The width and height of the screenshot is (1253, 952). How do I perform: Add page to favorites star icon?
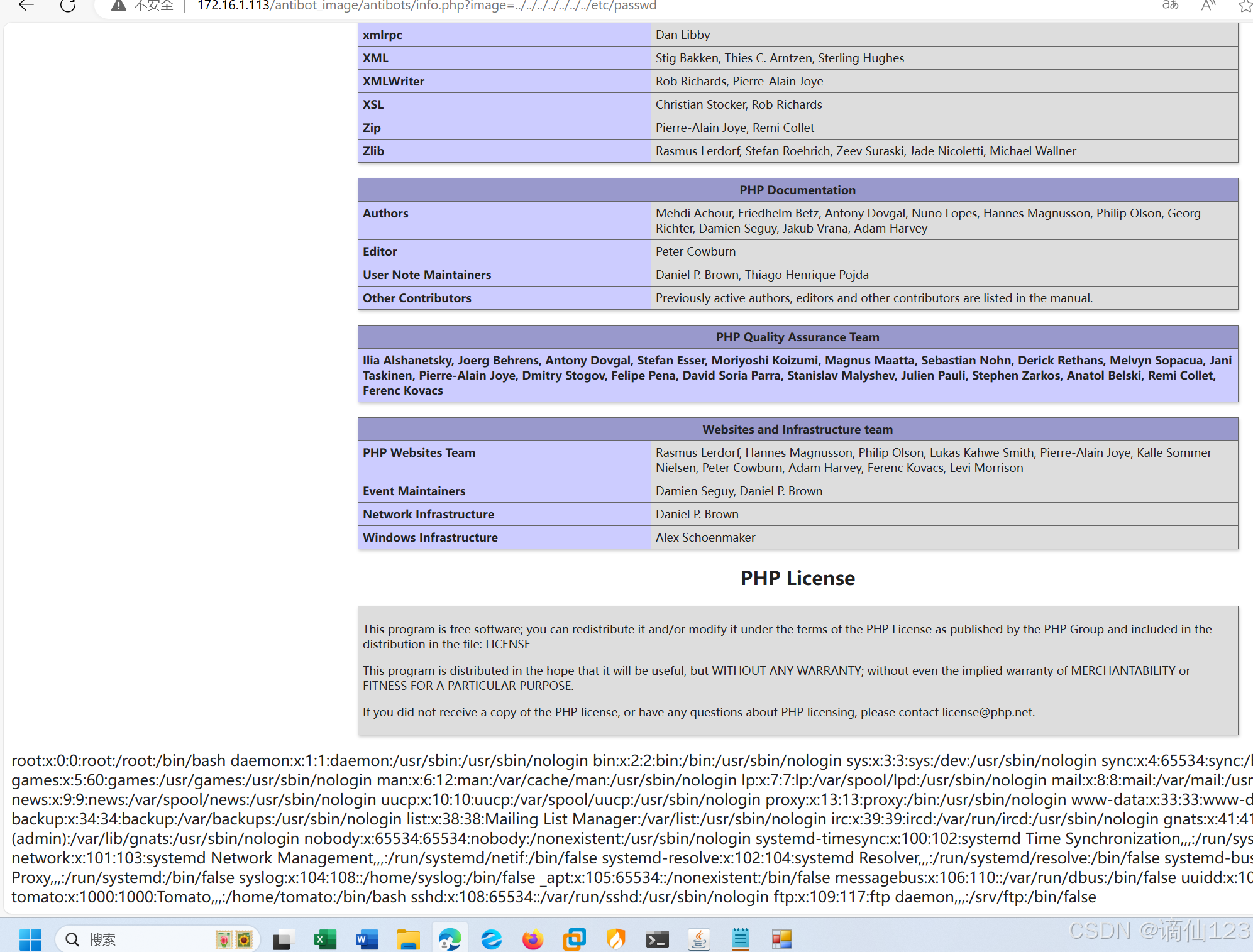1245,6
